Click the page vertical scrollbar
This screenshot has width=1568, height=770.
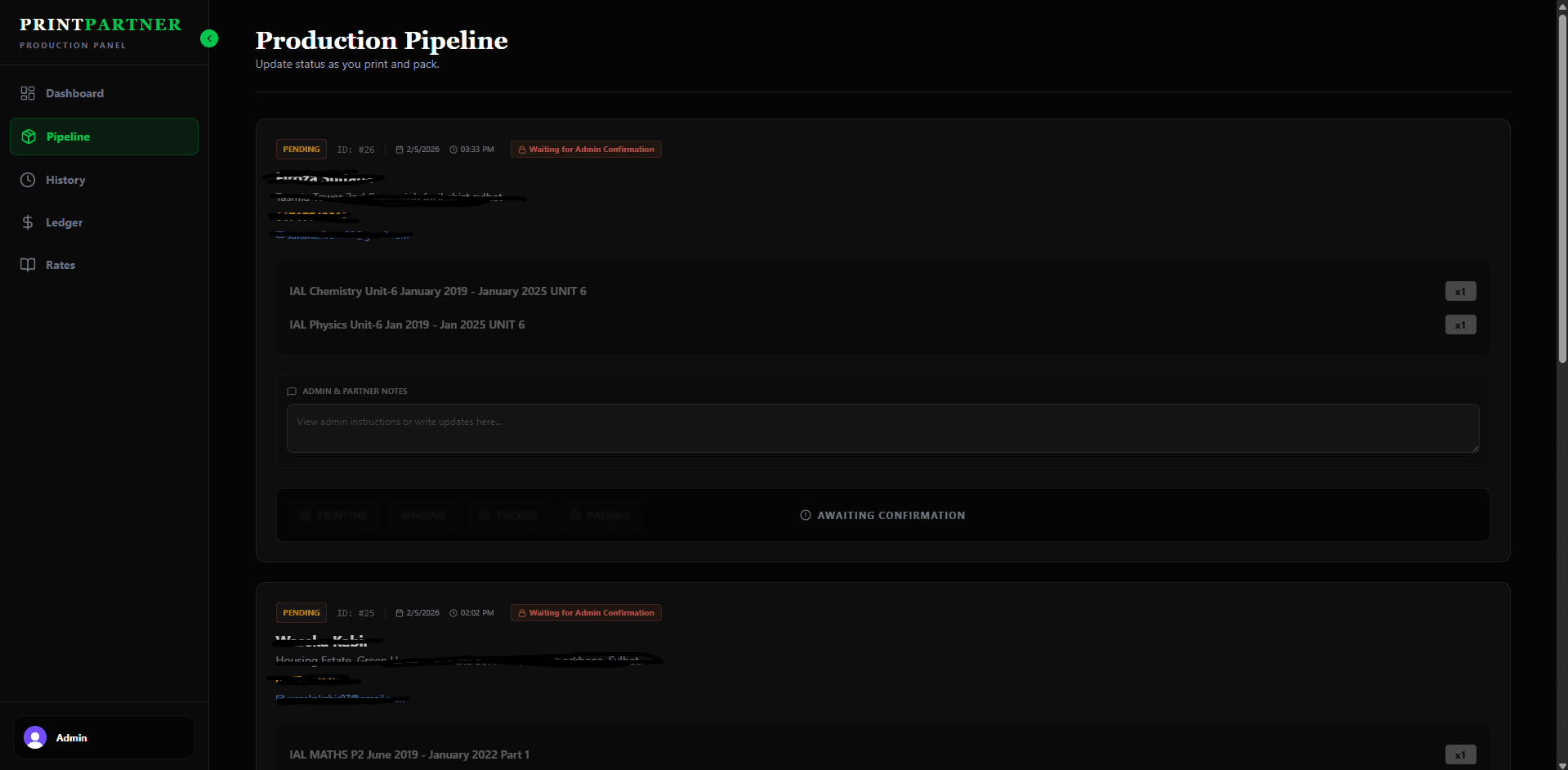[1562, 188]
